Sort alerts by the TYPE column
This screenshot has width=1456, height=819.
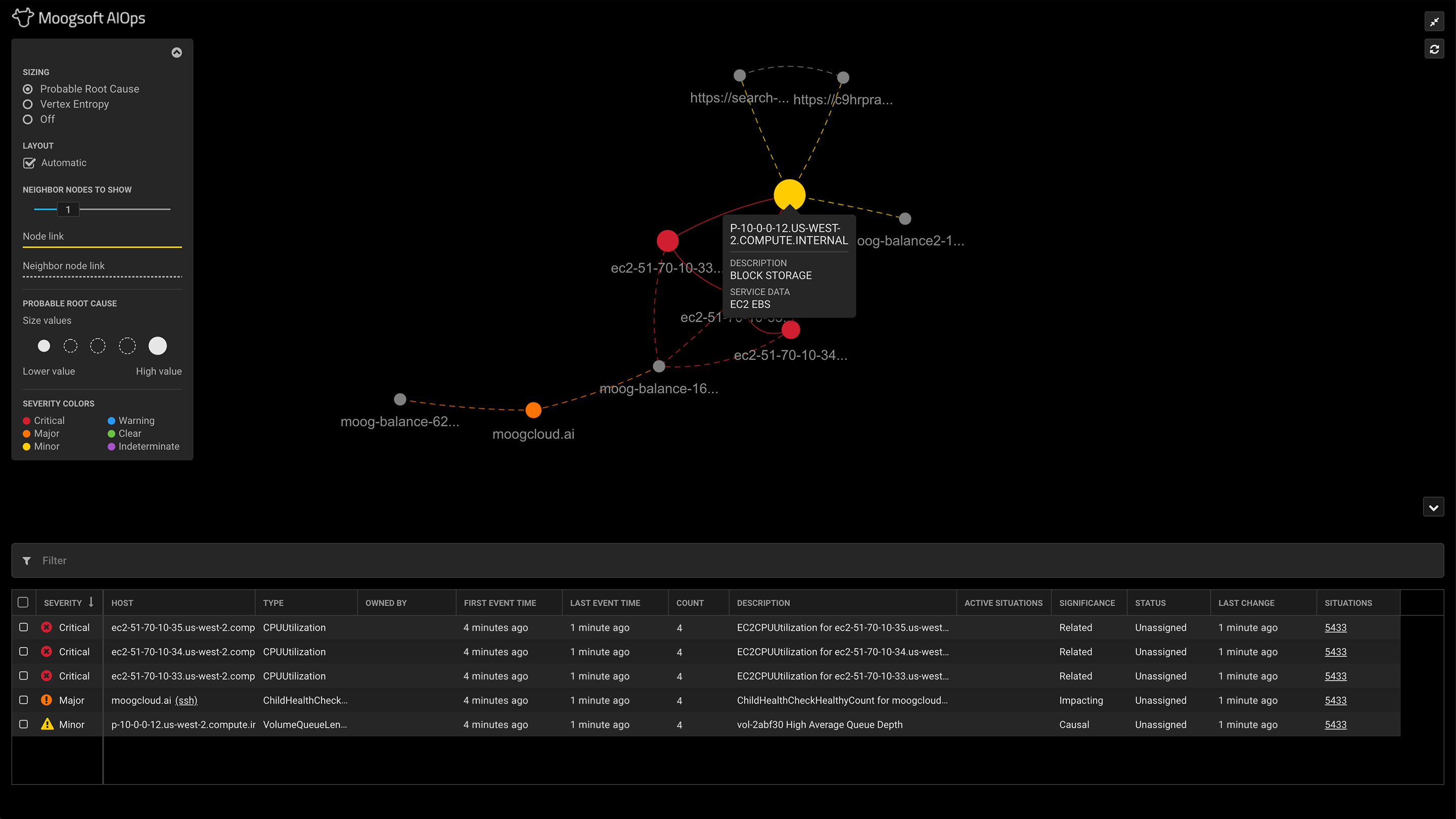[274, 603]
